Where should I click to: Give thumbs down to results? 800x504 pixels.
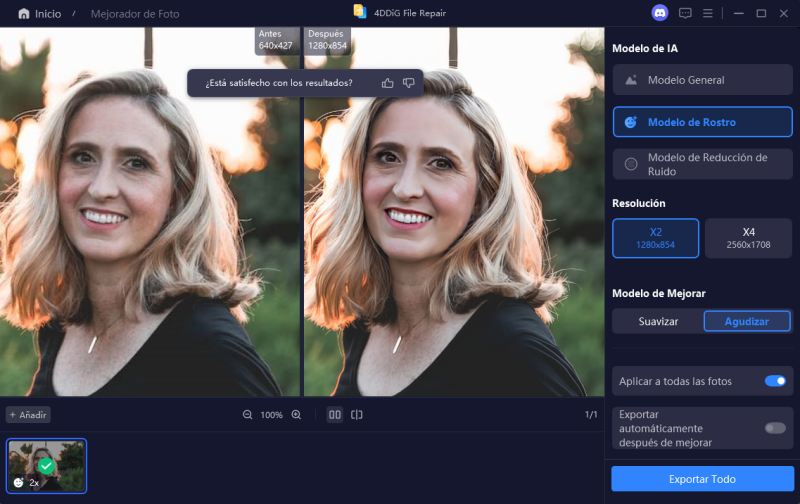click(409, 83)
